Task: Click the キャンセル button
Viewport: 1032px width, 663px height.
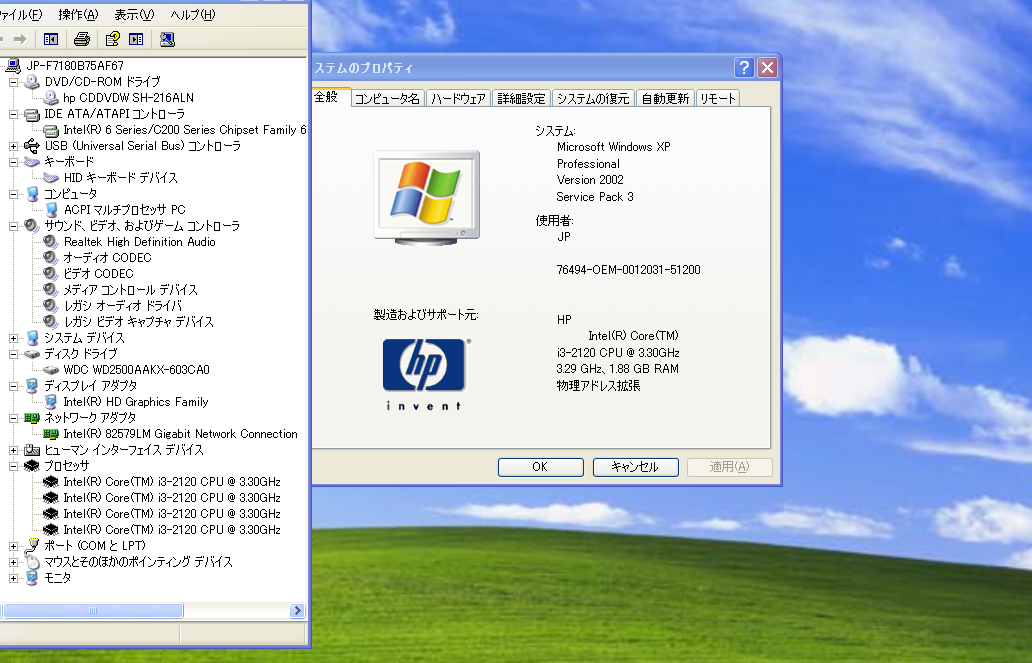Action: coord(635,467)
